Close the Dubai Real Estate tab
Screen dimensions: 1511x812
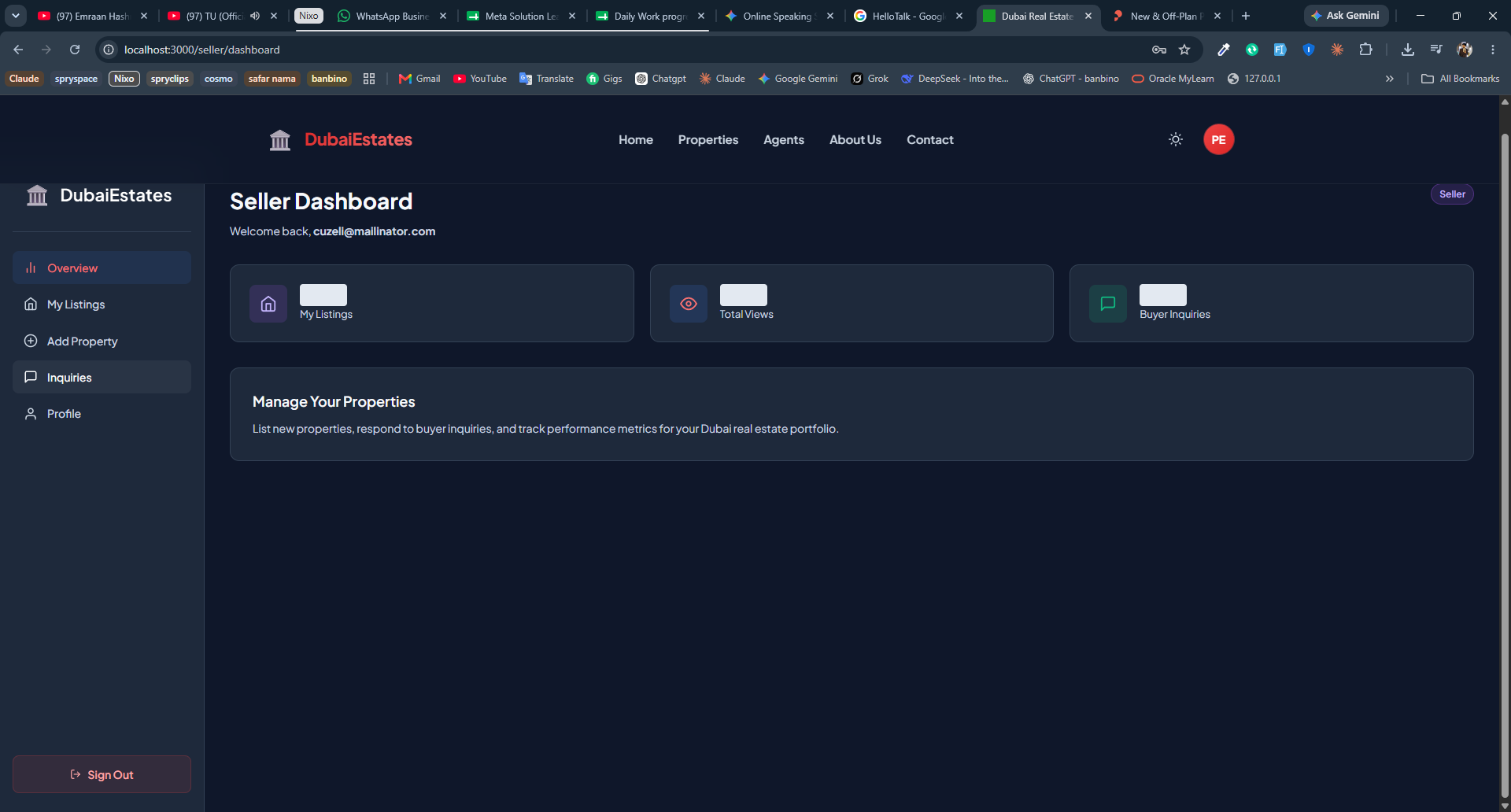tap(1088, 16)
